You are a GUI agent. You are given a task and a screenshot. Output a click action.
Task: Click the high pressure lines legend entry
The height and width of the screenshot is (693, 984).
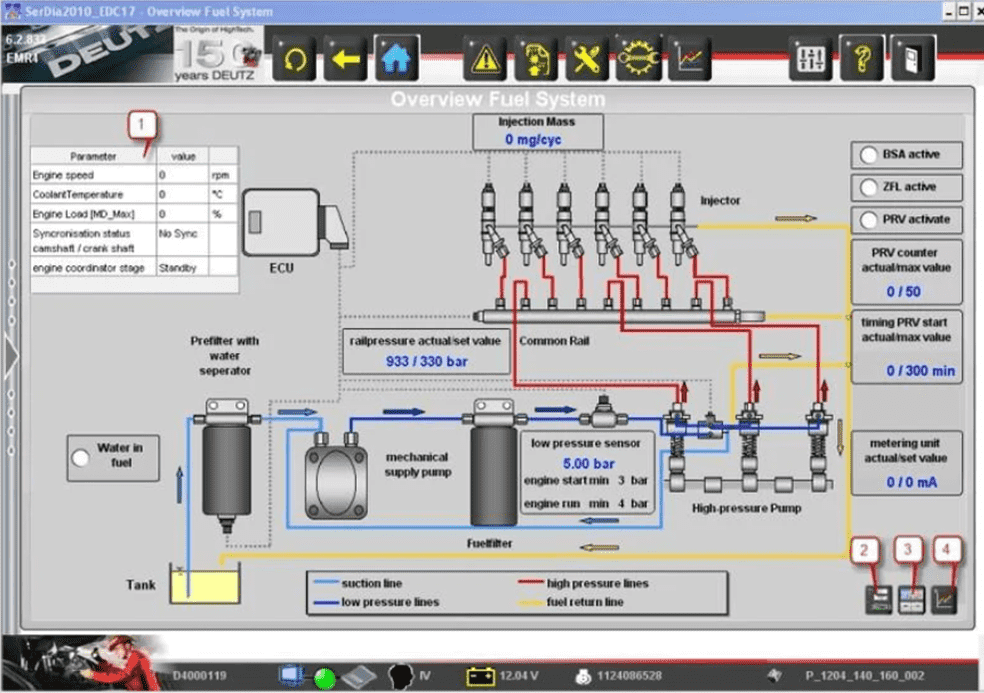[583, 583]
